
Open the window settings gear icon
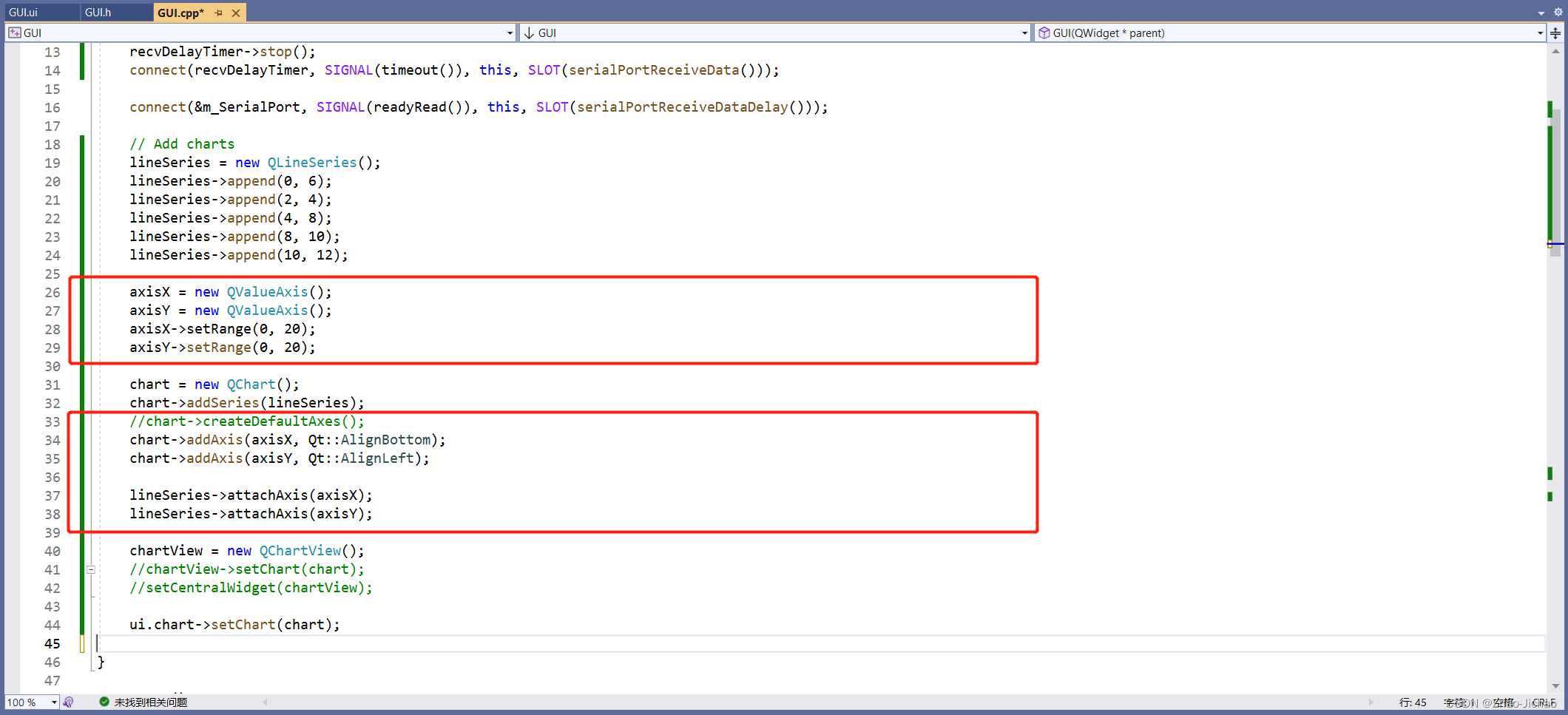click(1557, 12)
